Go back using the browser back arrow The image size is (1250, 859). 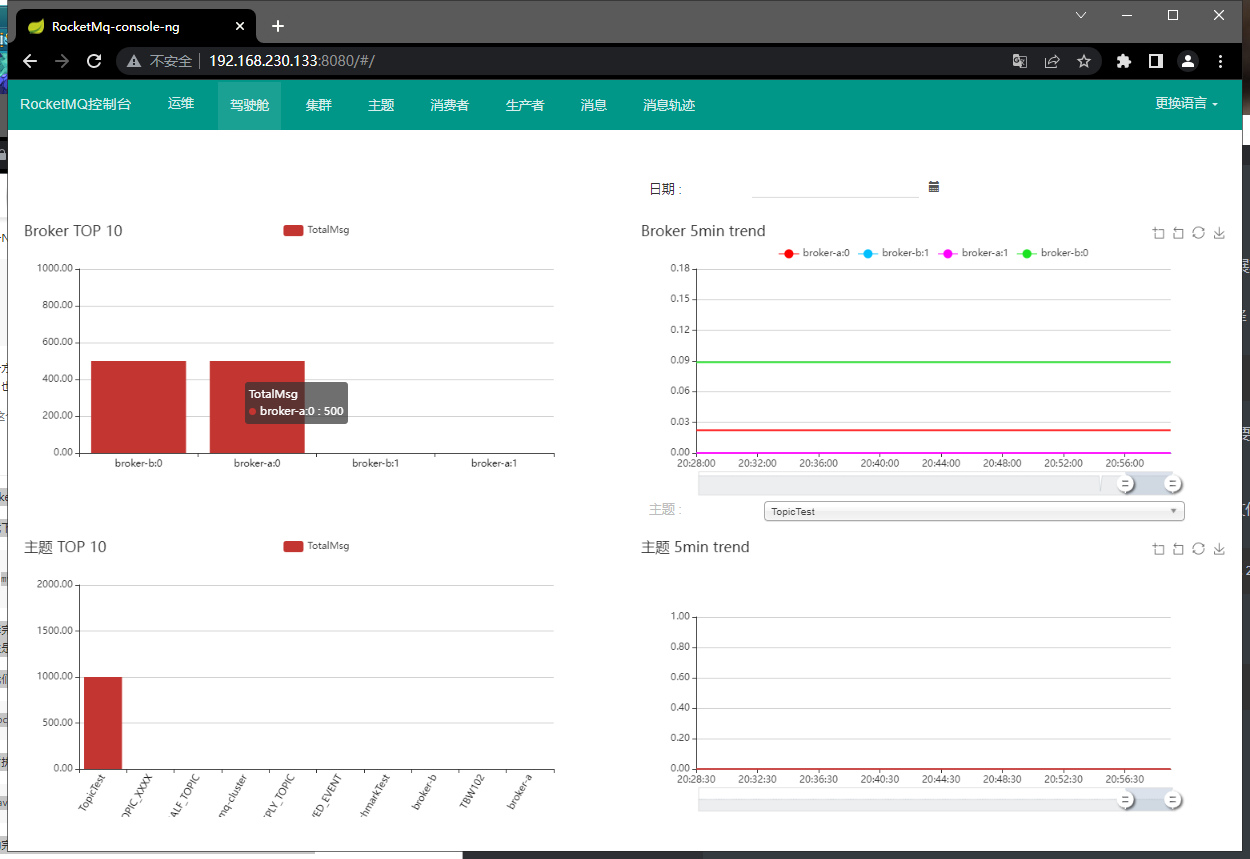tap(30, 61)
